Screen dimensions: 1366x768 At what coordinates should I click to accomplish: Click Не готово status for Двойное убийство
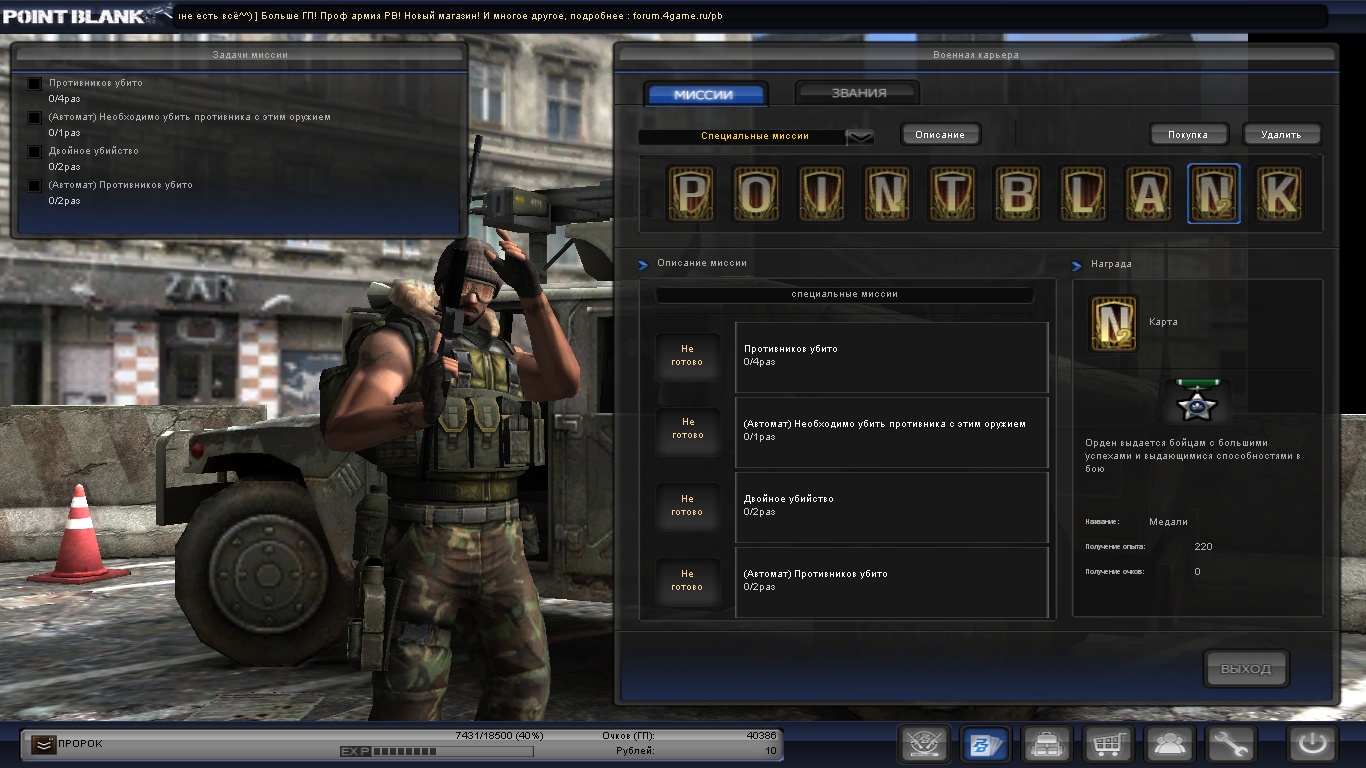tap(687, 505)
